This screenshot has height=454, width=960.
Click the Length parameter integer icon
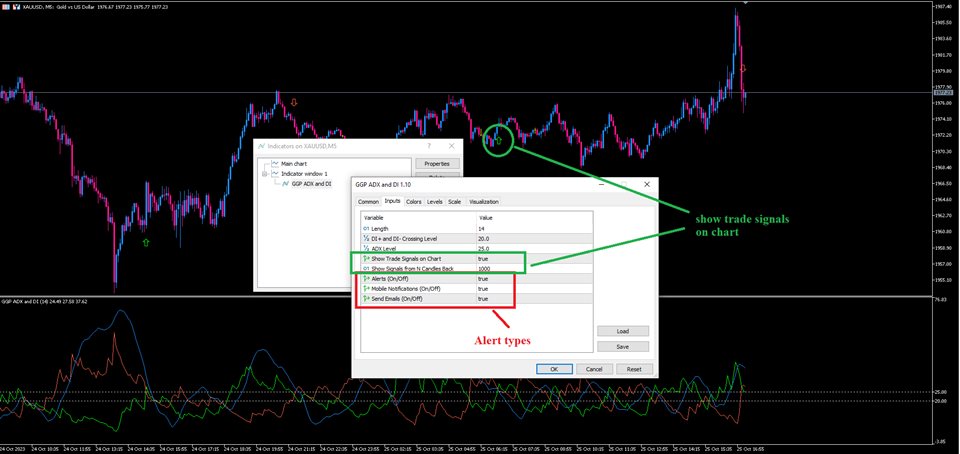coord(366,228)
